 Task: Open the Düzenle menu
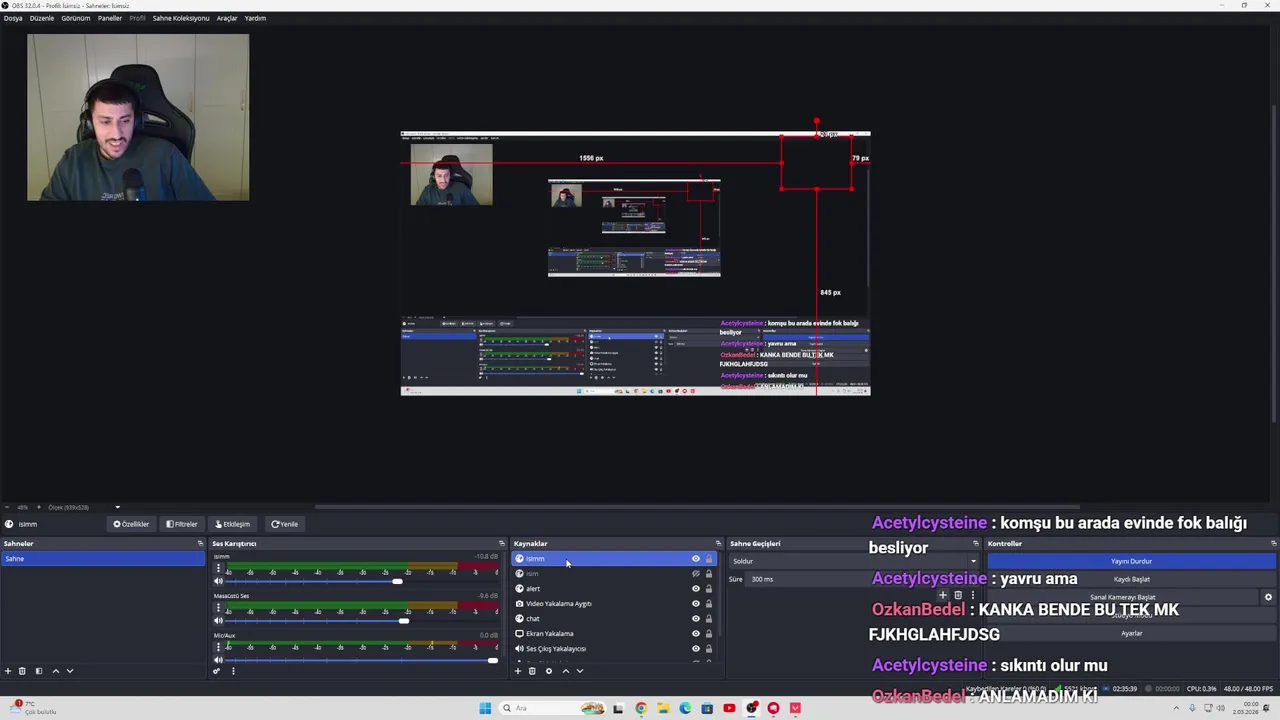pos(42,18)
